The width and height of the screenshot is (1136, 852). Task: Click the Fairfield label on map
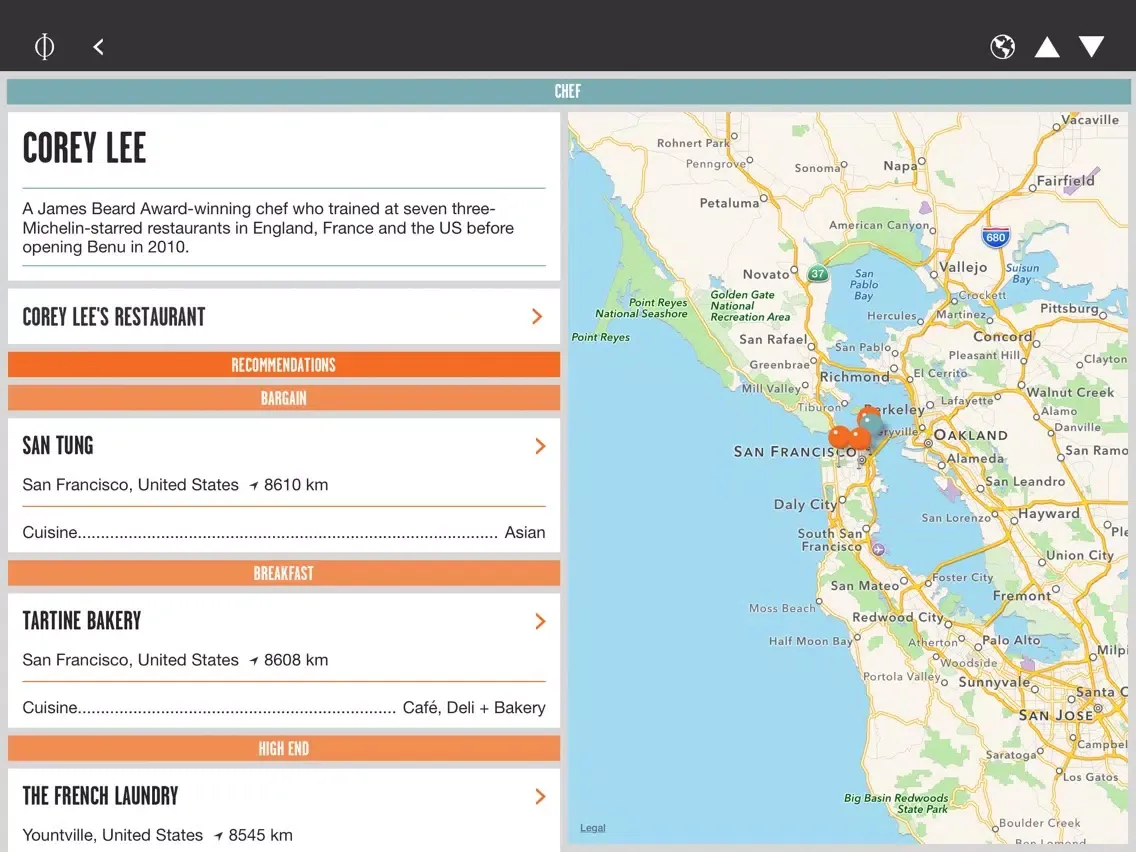tap(1066, 180)
